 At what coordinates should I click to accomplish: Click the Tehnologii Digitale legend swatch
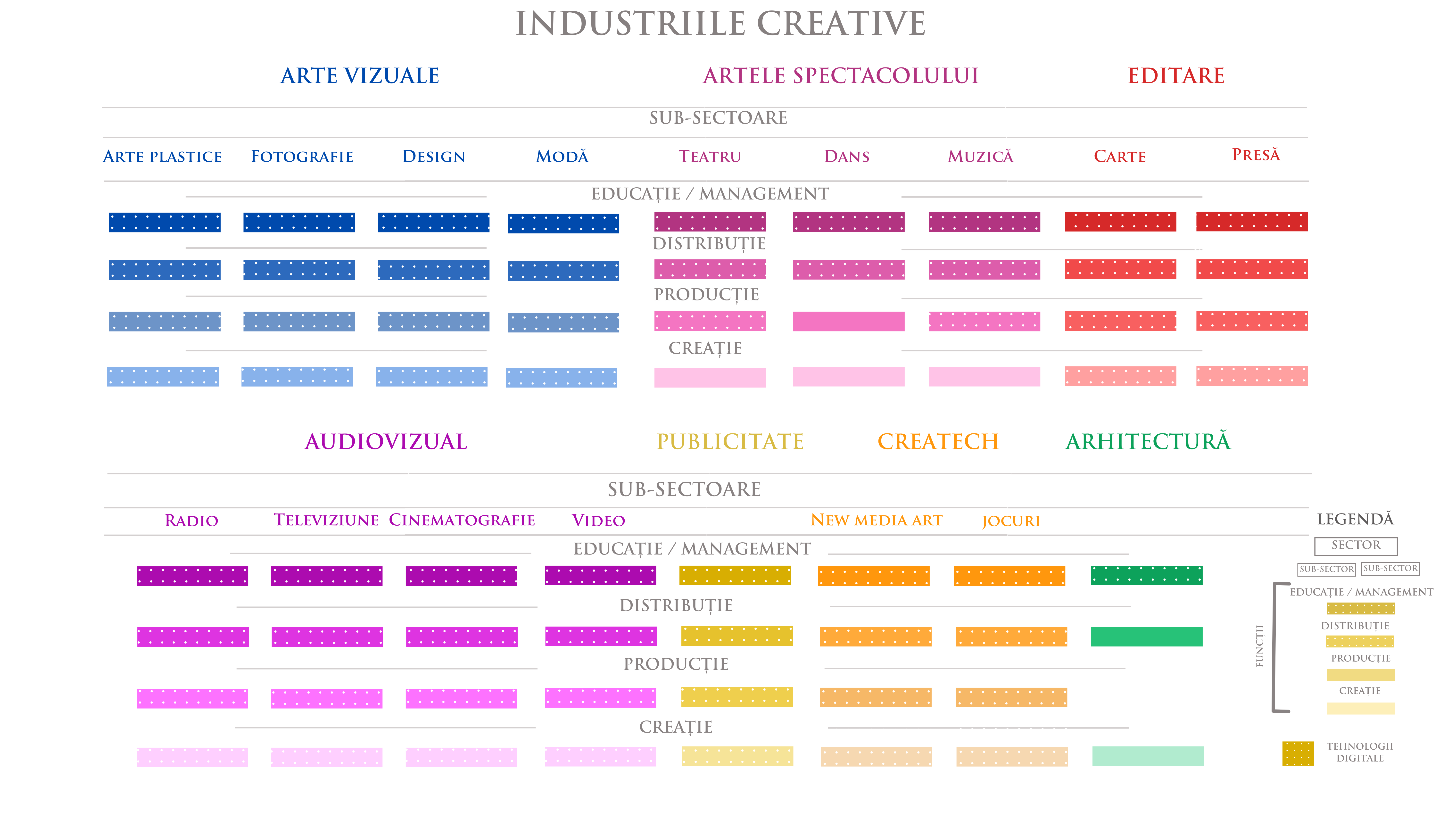coord(1298,753)
